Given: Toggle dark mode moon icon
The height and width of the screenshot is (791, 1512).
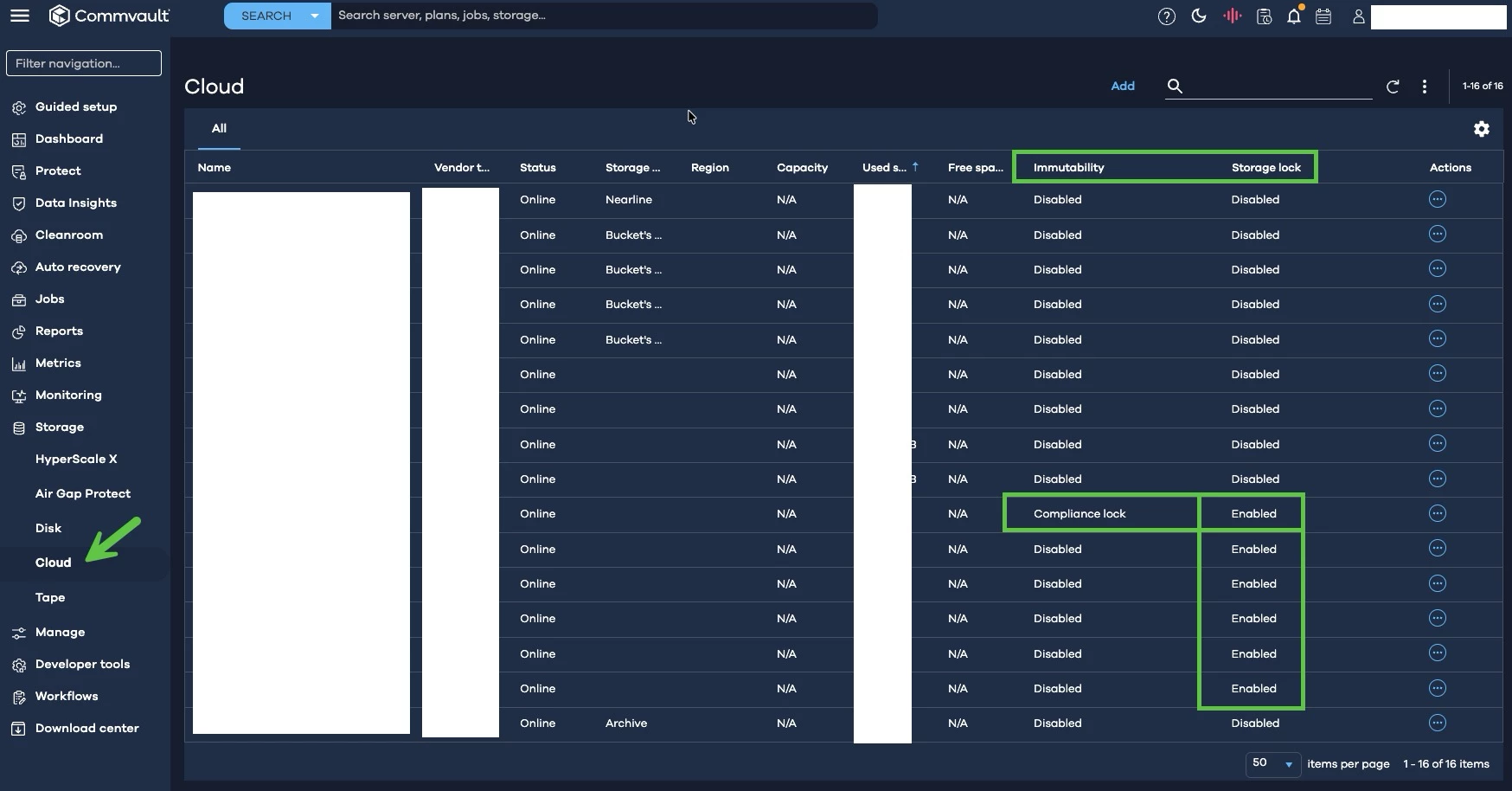Looking at the screenshot, I should (1199, 16).
